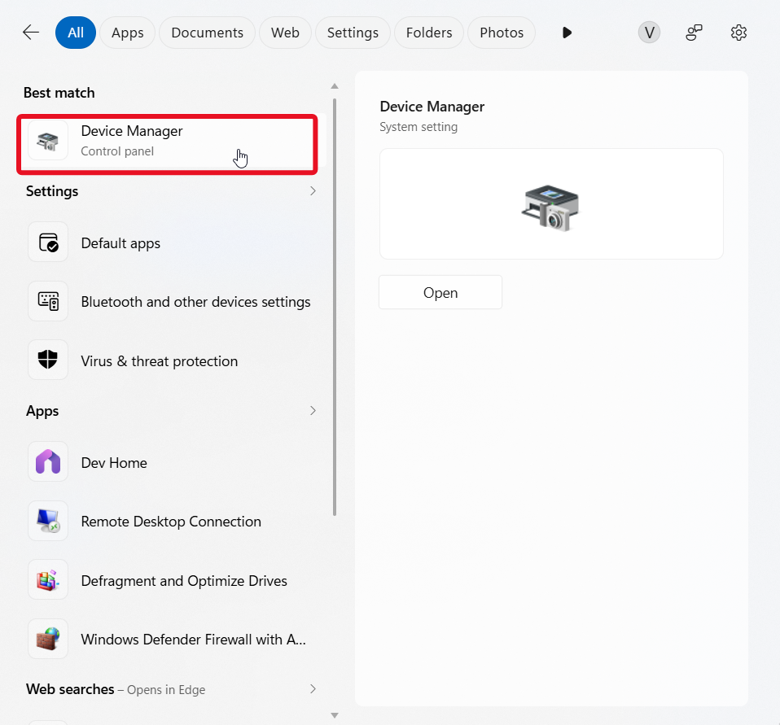Switch to the Photos filter tab
The image size is (780, 725).
[501, 33]
